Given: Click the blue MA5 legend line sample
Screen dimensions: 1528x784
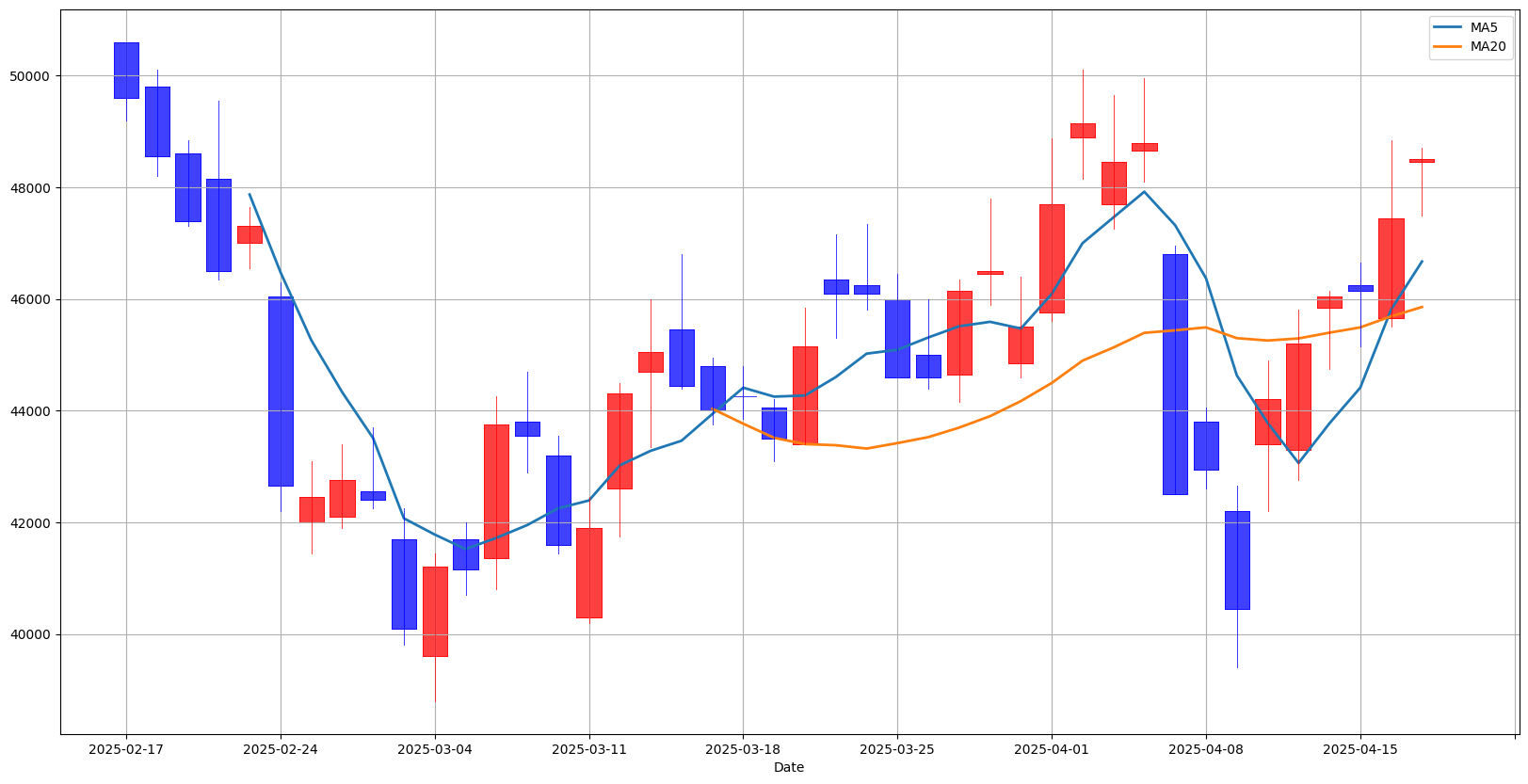Looking at the screenshot, I should pos(1448,28).
